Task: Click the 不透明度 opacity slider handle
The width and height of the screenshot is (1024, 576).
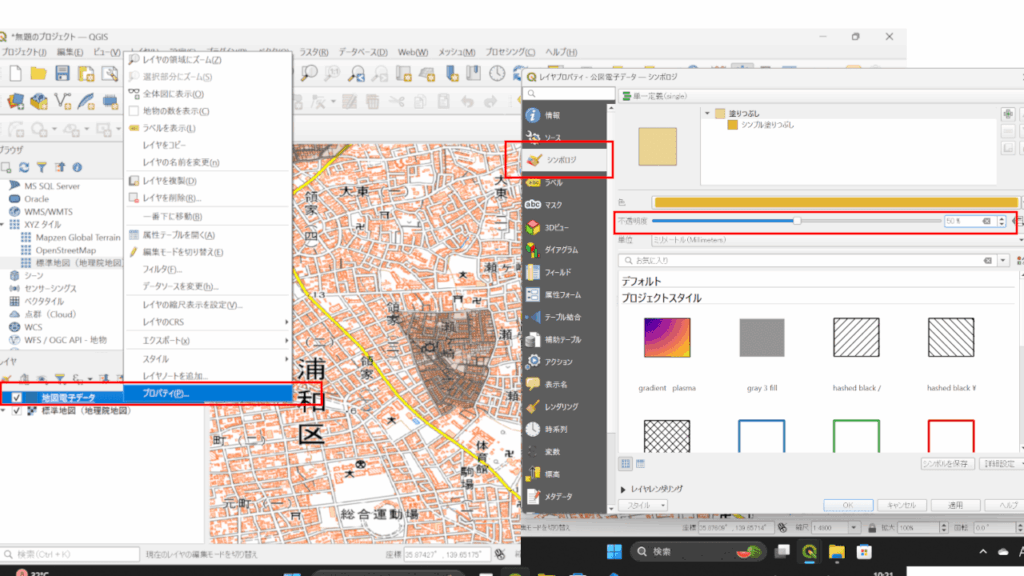Action: click(x=797, y=221)
